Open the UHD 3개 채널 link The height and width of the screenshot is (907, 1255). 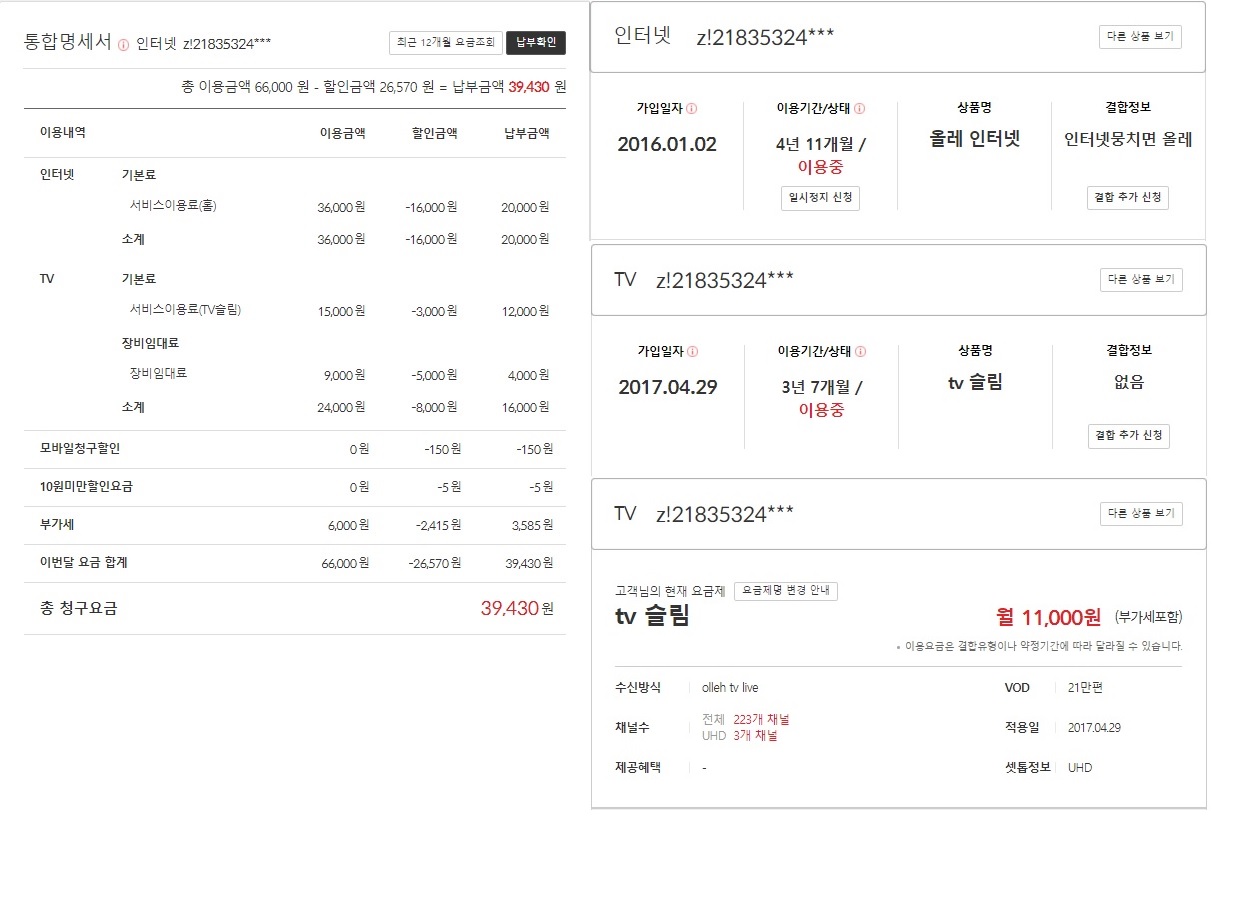click(x=754, y=736)
